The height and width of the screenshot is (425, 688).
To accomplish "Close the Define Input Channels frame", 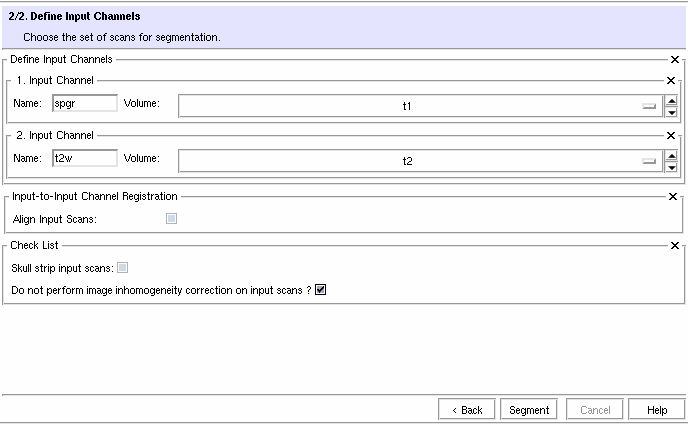I will tap(675, 60).
